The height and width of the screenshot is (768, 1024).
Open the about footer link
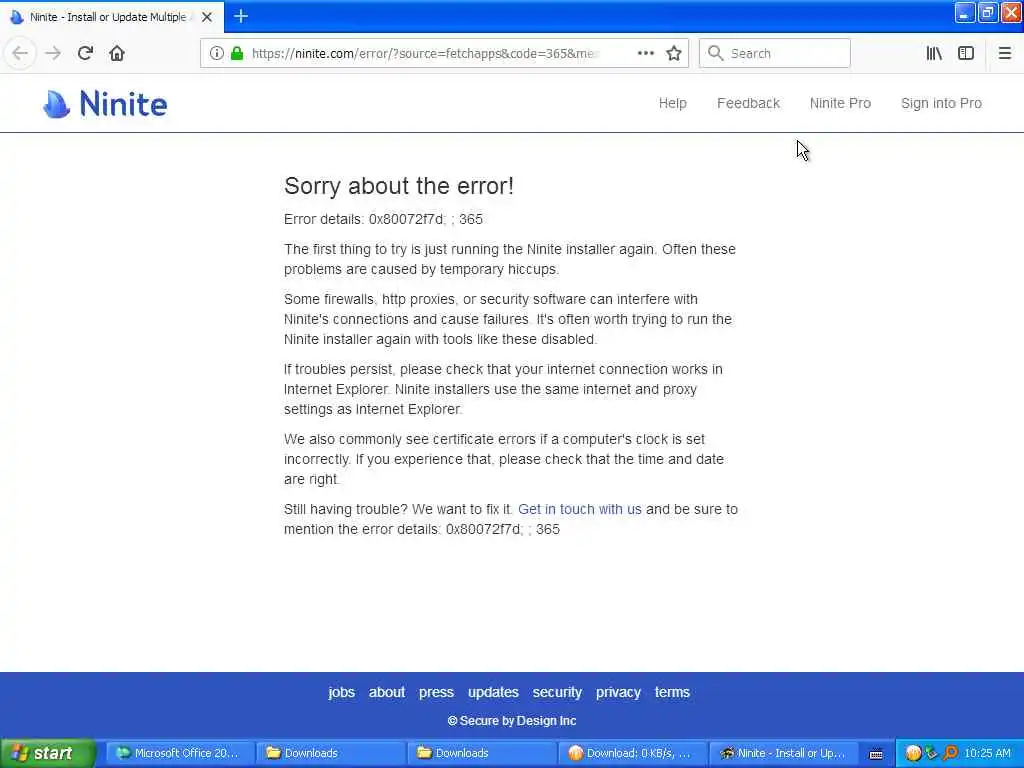coord(387,692)
